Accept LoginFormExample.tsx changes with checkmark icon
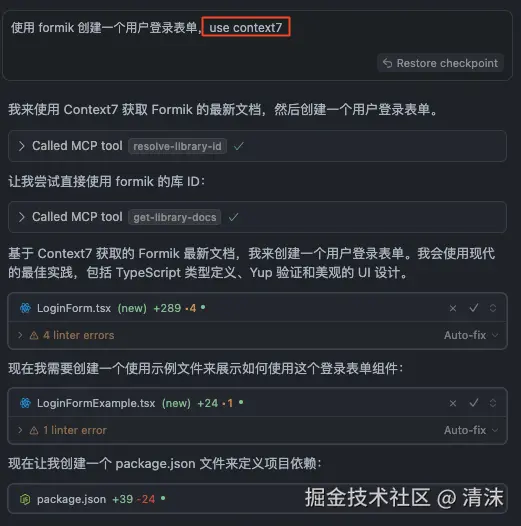 (x=474, y=403)
